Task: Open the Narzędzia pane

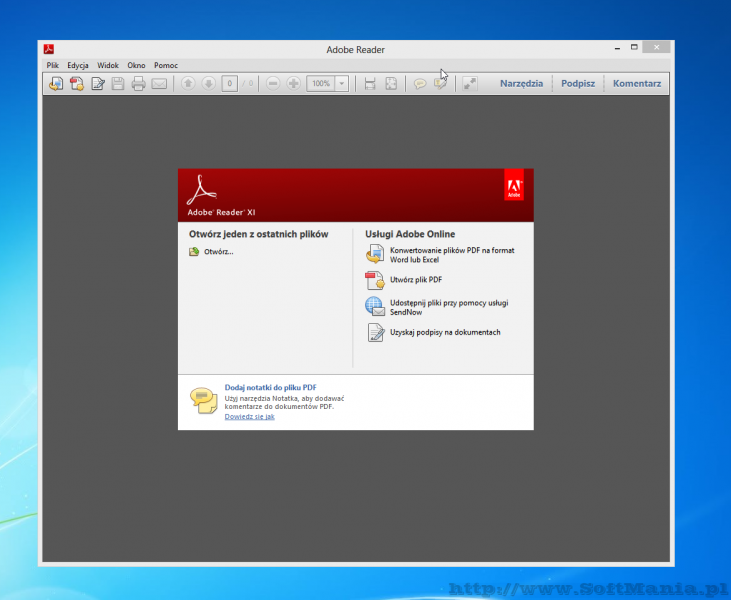Action: click(521, 83)
